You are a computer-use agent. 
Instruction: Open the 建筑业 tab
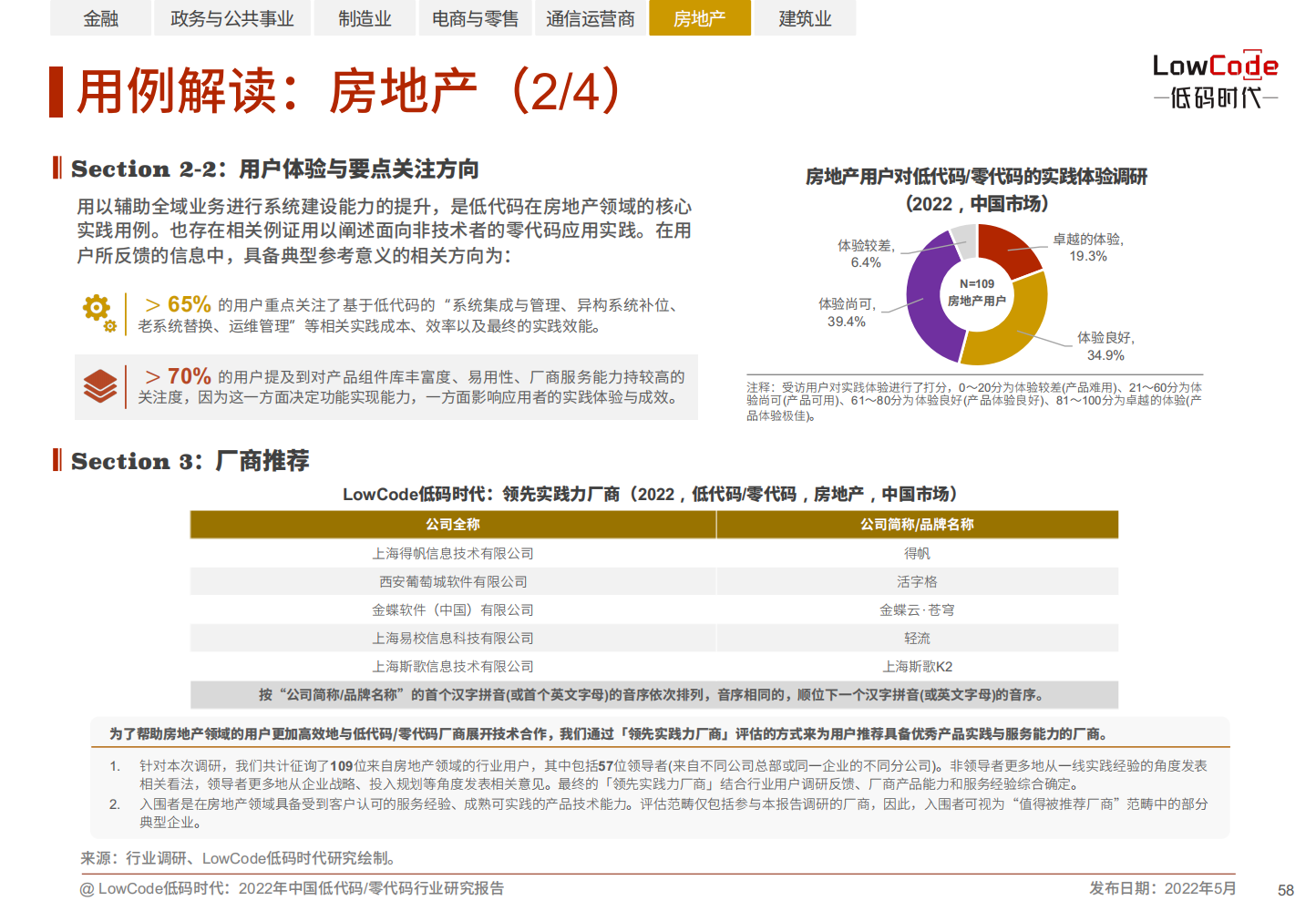(x=805, y=18)
